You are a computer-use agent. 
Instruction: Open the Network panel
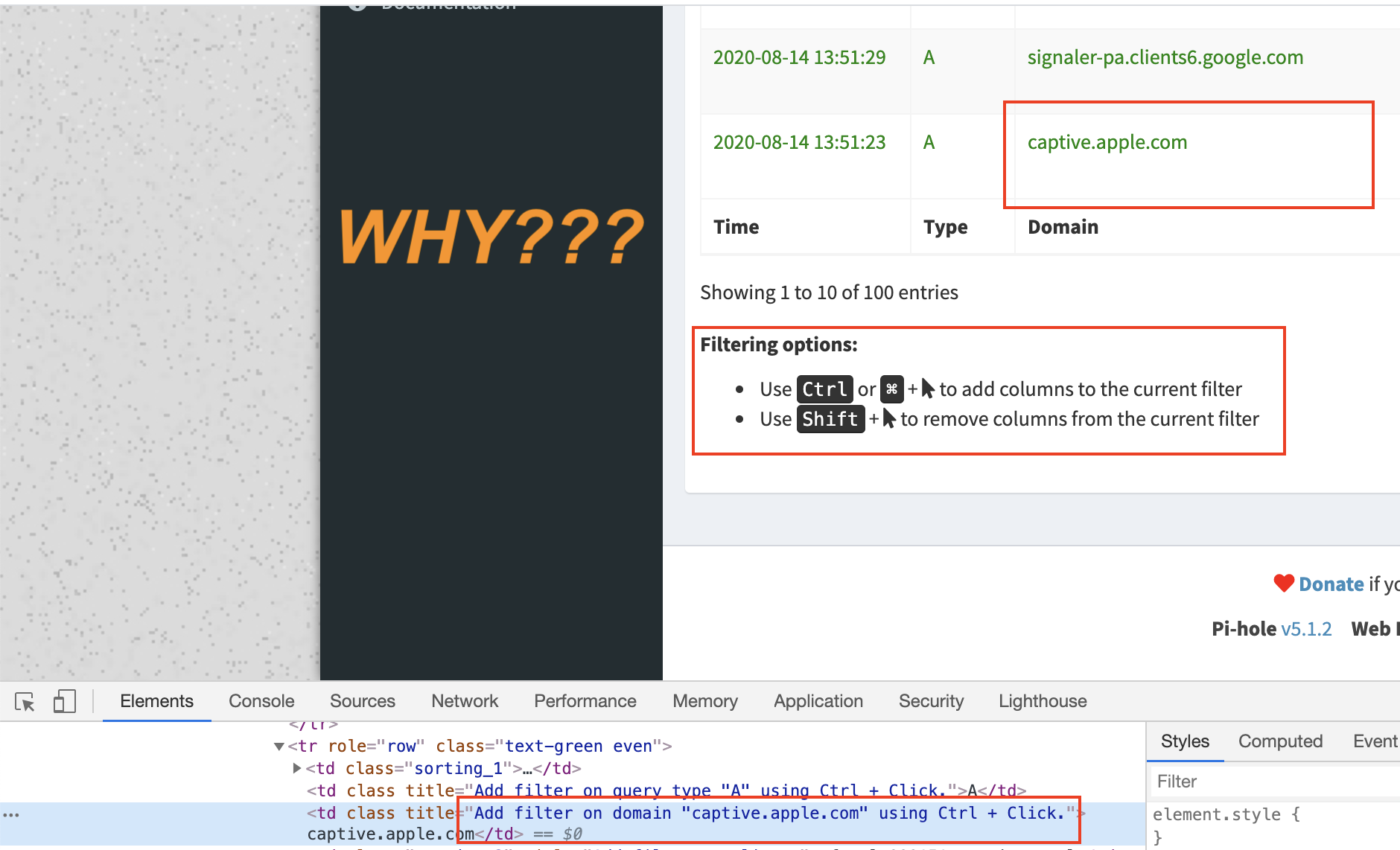pyautogui.click(x=464, y=701)
